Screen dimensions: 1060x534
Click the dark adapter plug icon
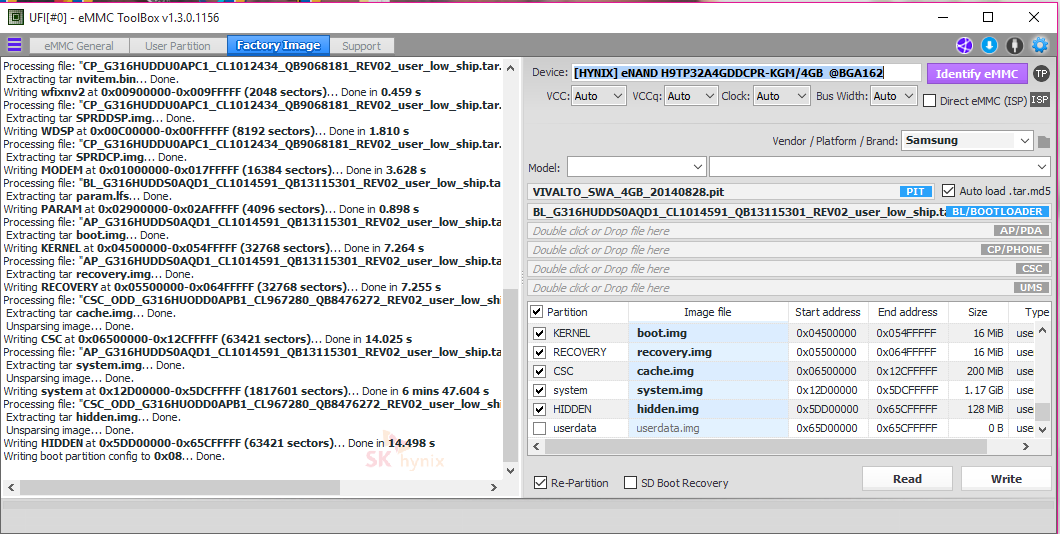tap(1014, 45)
